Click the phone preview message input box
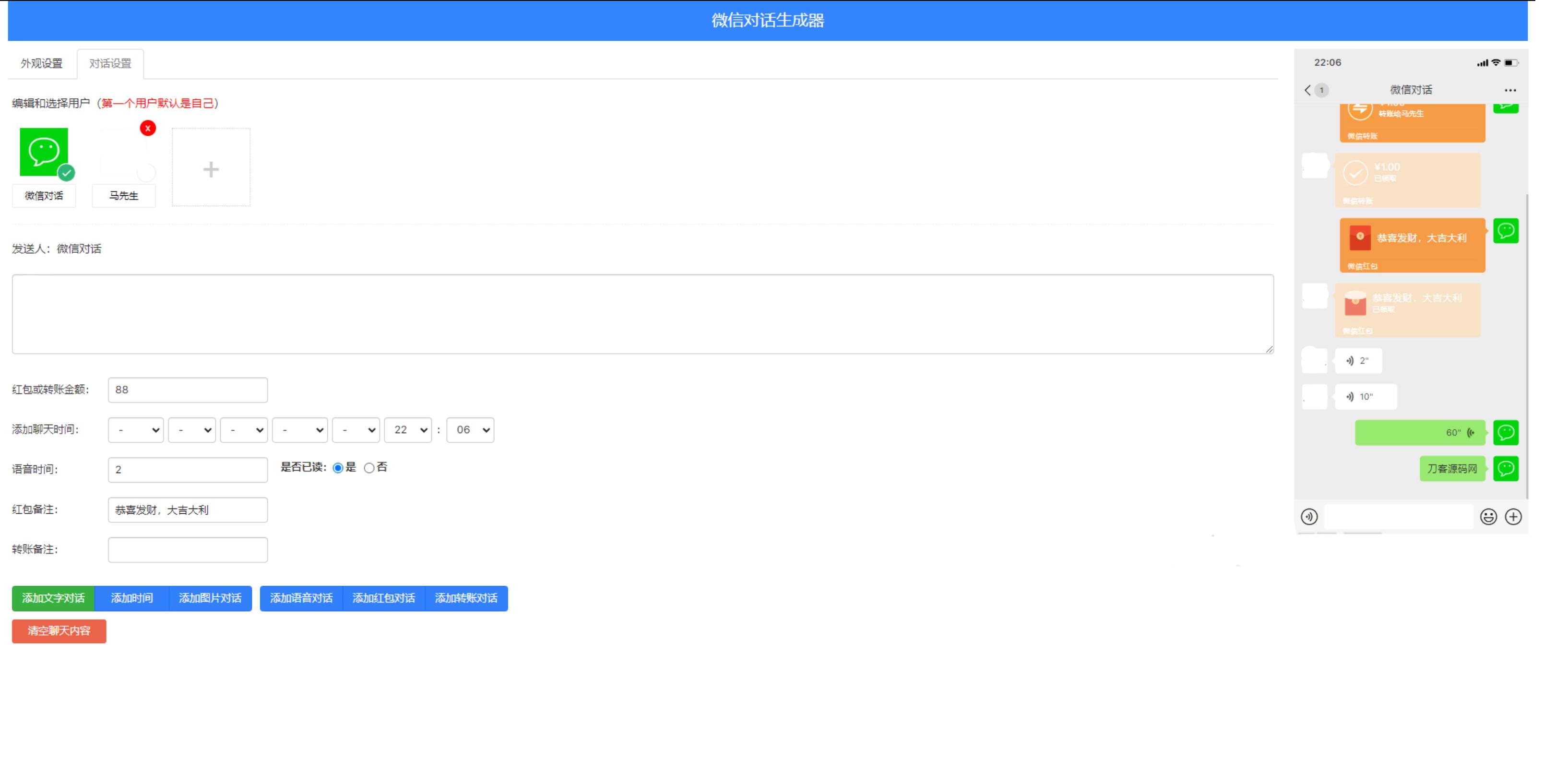 click(1399, 517)
